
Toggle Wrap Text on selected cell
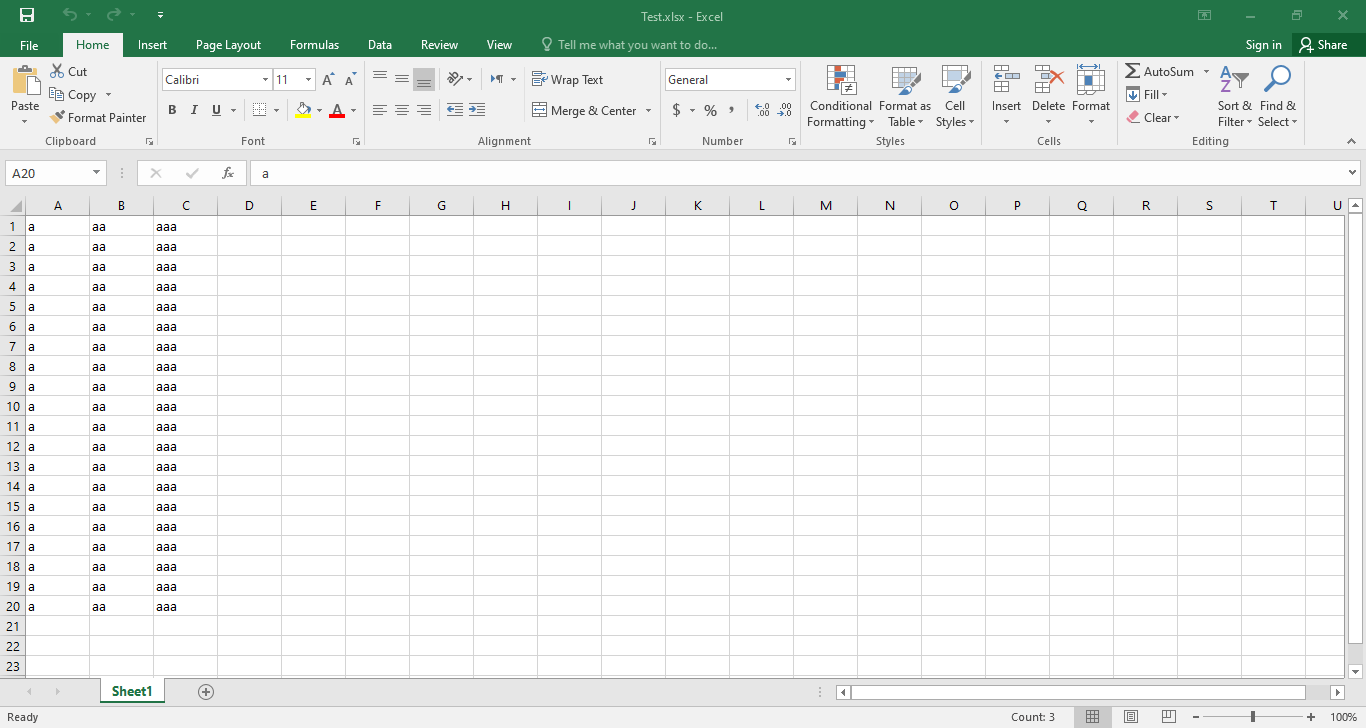coord(567,80)
